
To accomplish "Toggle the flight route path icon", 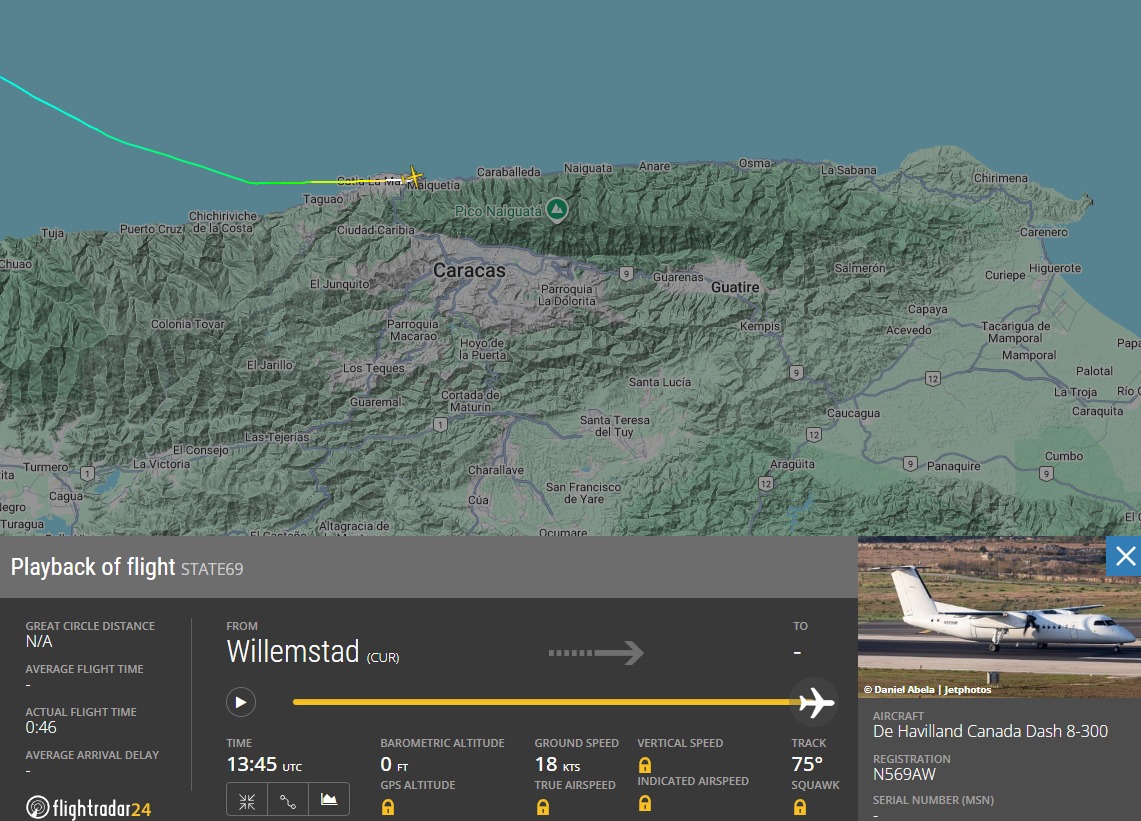I will pos(288,799).
